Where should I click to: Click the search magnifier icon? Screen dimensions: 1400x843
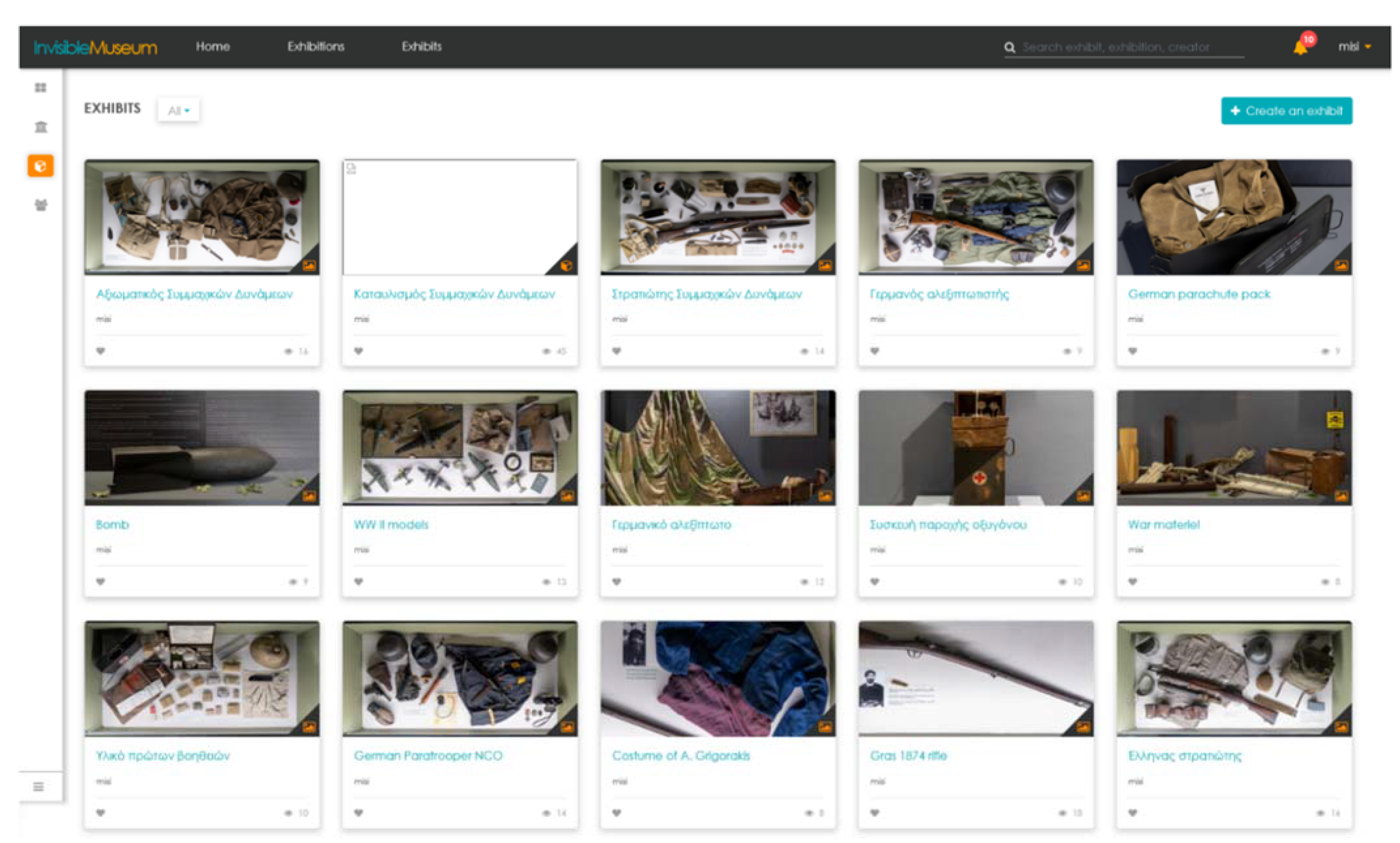pyautogui.click(x=1010, y=47)
